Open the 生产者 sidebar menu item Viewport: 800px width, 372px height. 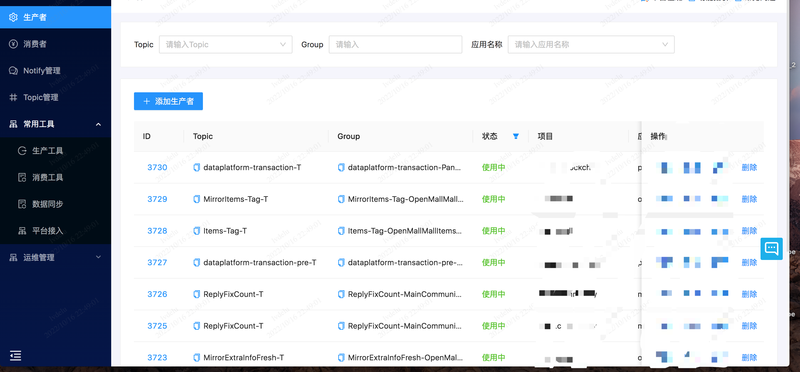[55, 17]
